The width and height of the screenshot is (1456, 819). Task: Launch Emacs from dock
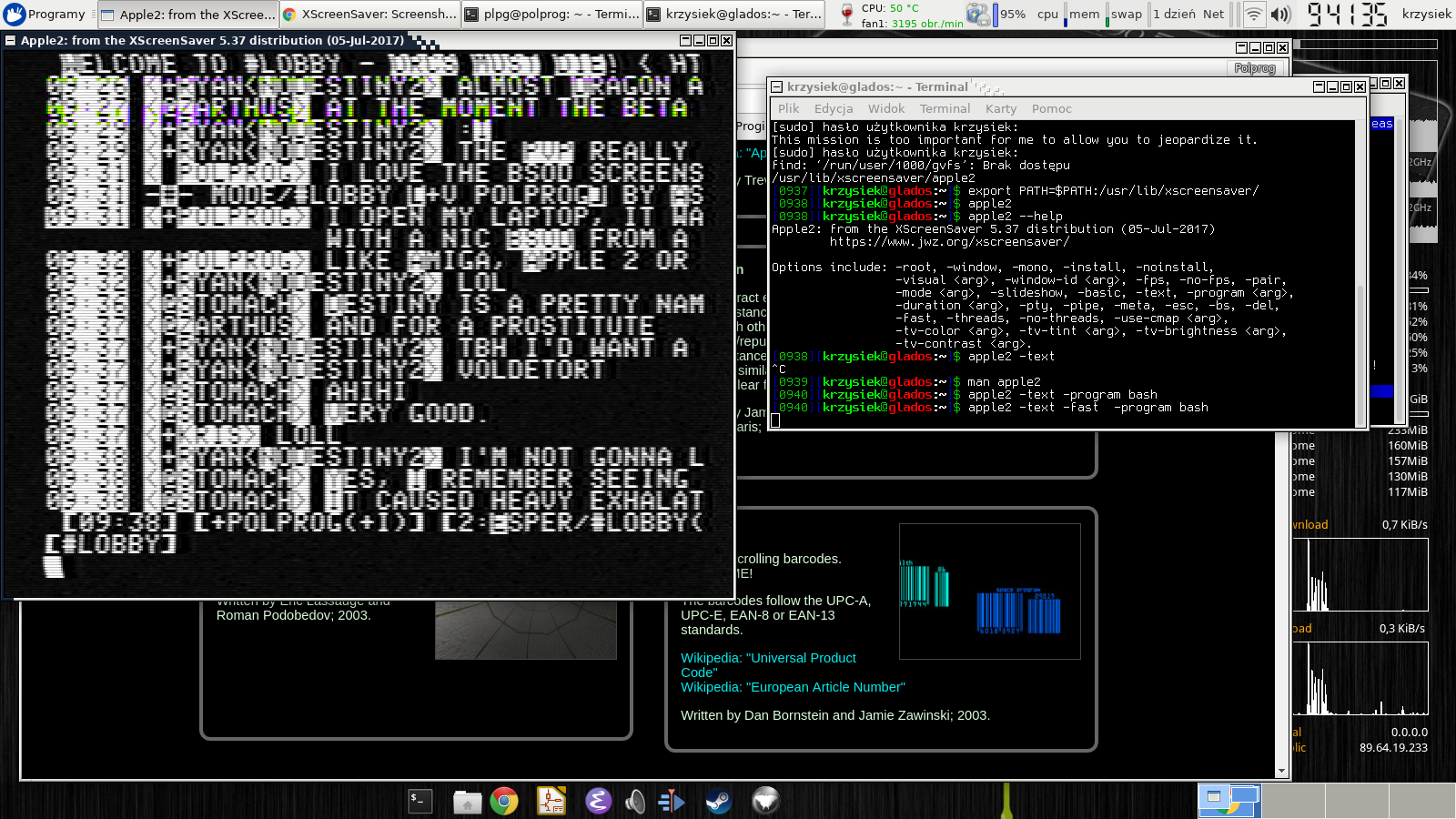[x=598, y=801]
